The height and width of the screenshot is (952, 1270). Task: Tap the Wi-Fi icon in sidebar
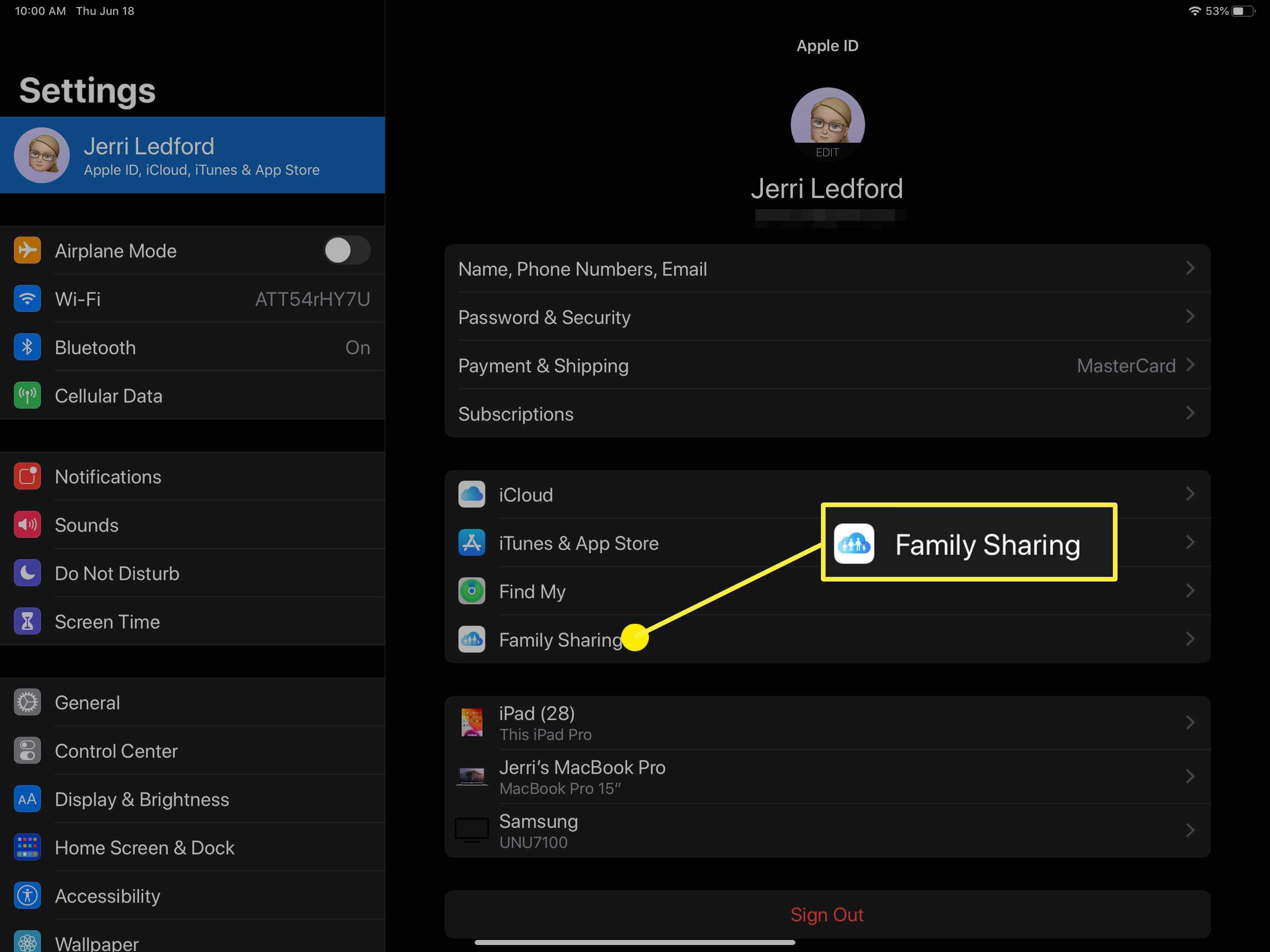tap(27, 298)
